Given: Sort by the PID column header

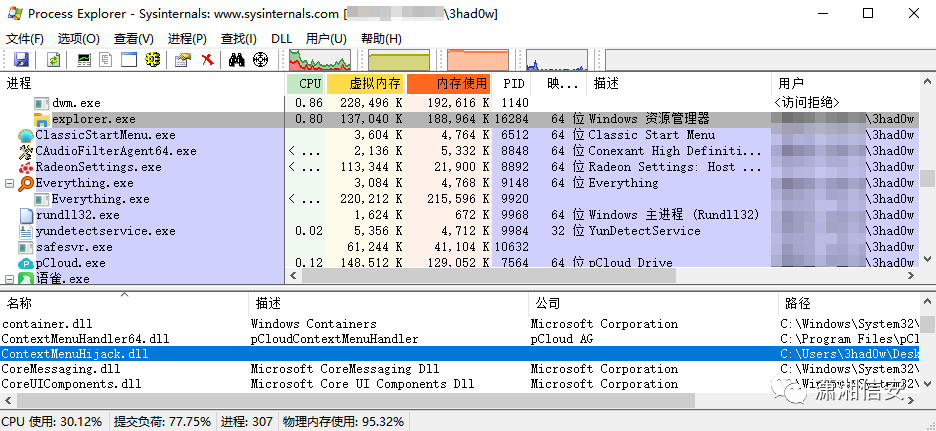Looking at the screenshot, I should tap(511, 84).
